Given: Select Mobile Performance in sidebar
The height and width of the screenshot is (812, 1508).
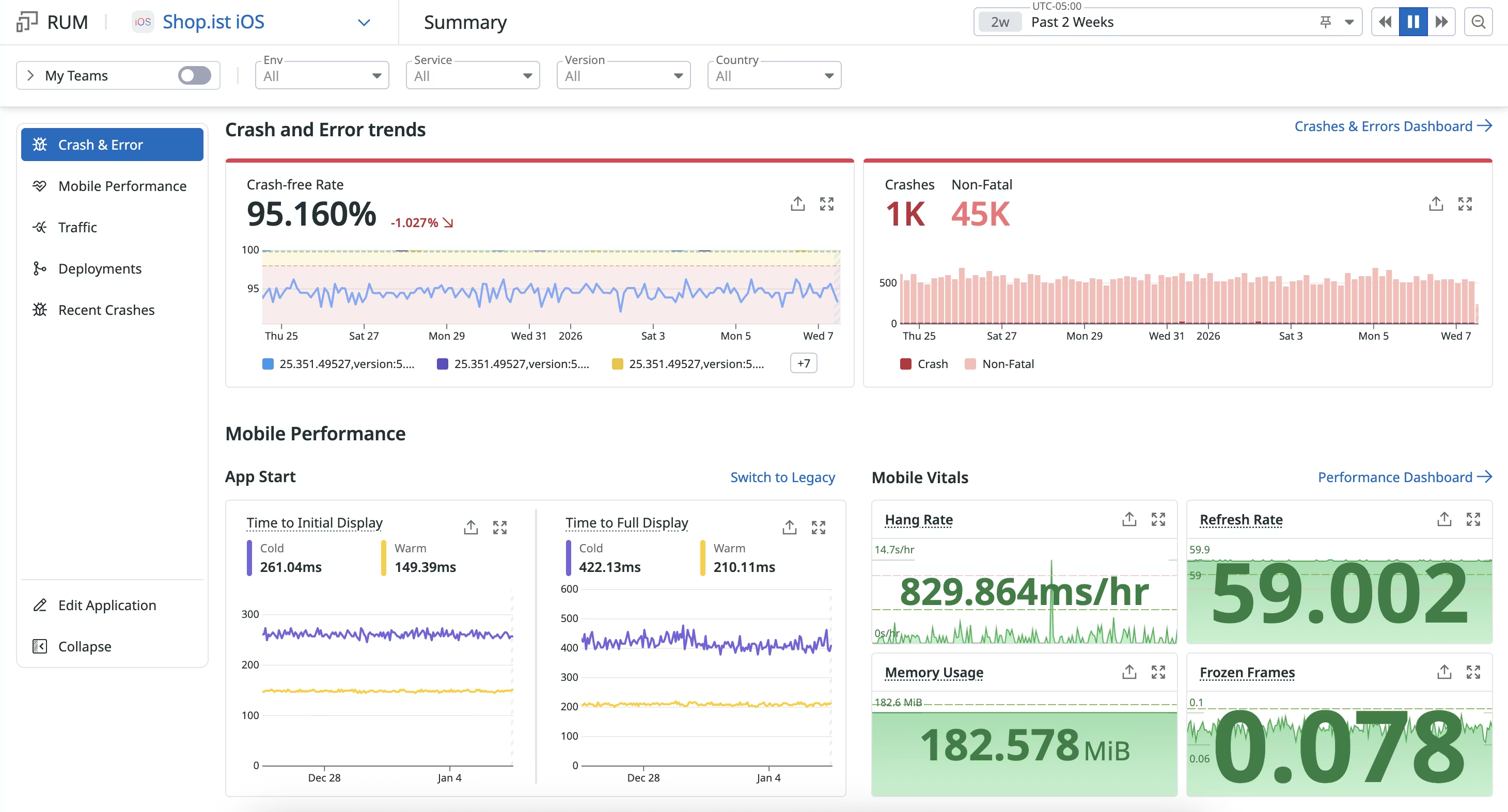Looking at the screenshot, I should pos(122,186).
